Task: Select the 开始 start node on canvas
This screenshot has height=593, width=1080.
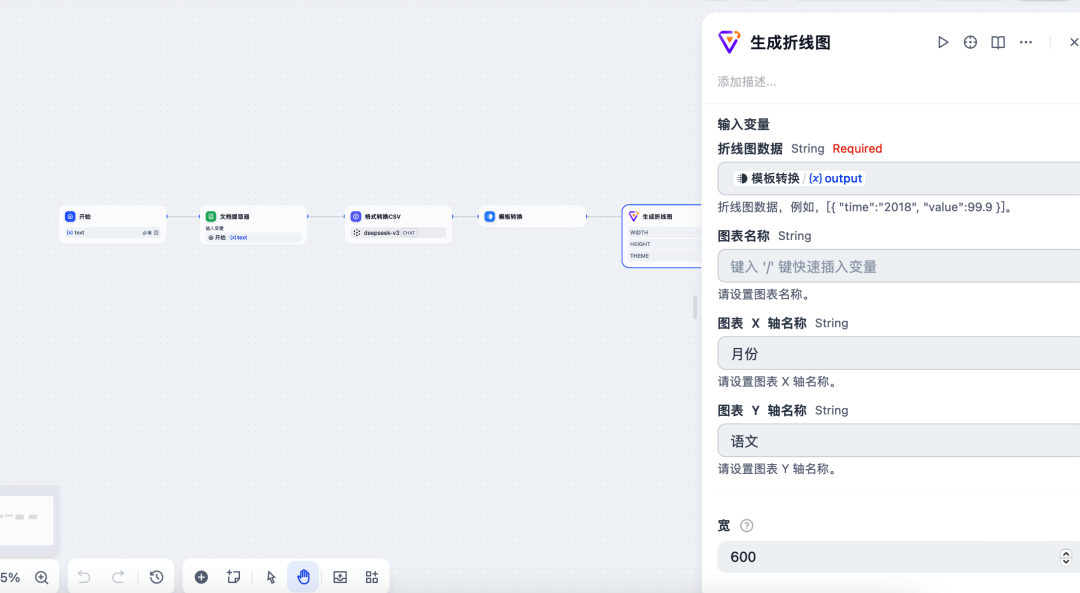Action: [113, 225]
